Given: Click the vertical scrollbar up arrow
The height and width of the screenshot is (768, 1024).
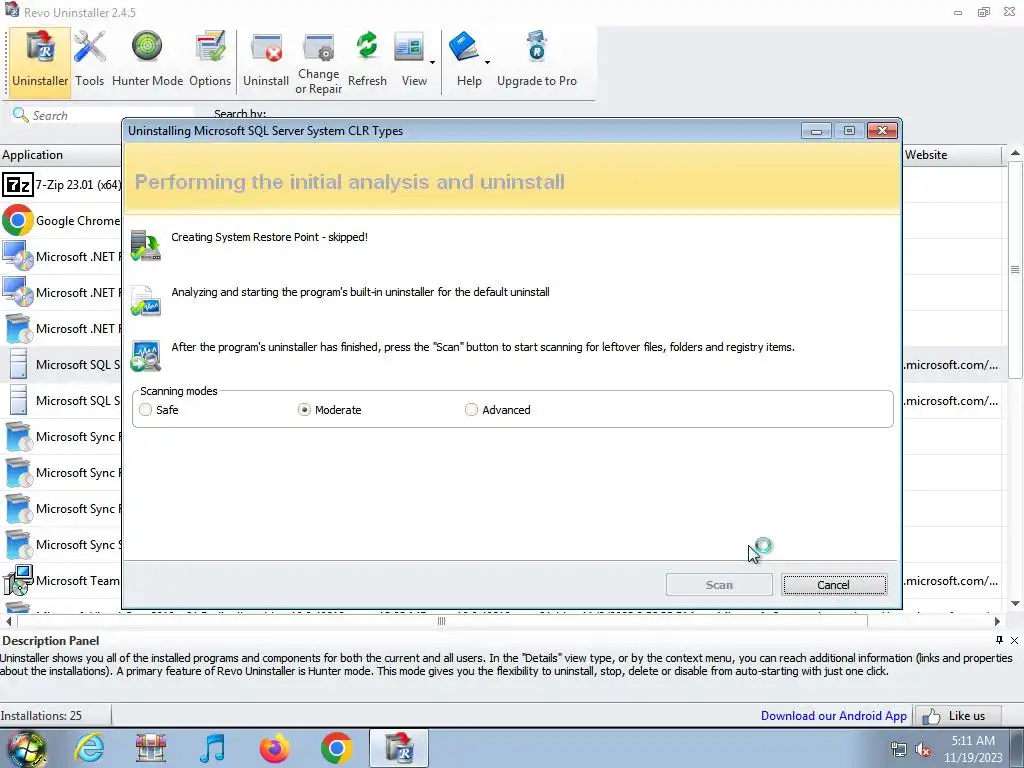Looking at the screenshot, I should click(x=1015, y=153).
